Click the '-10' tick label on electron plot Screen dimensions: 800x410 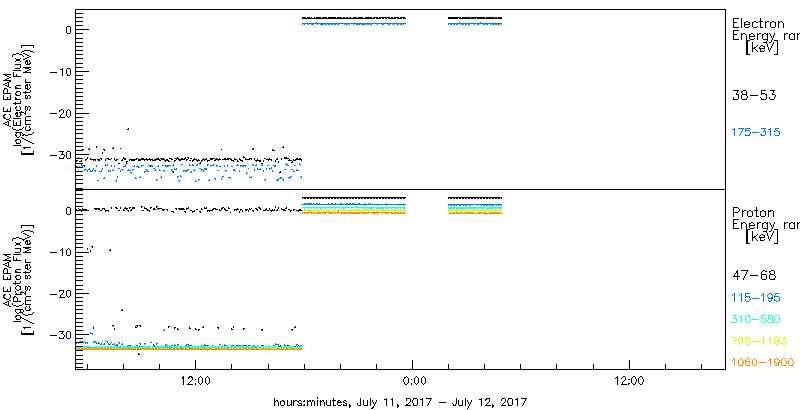click(x=61, y=71)
